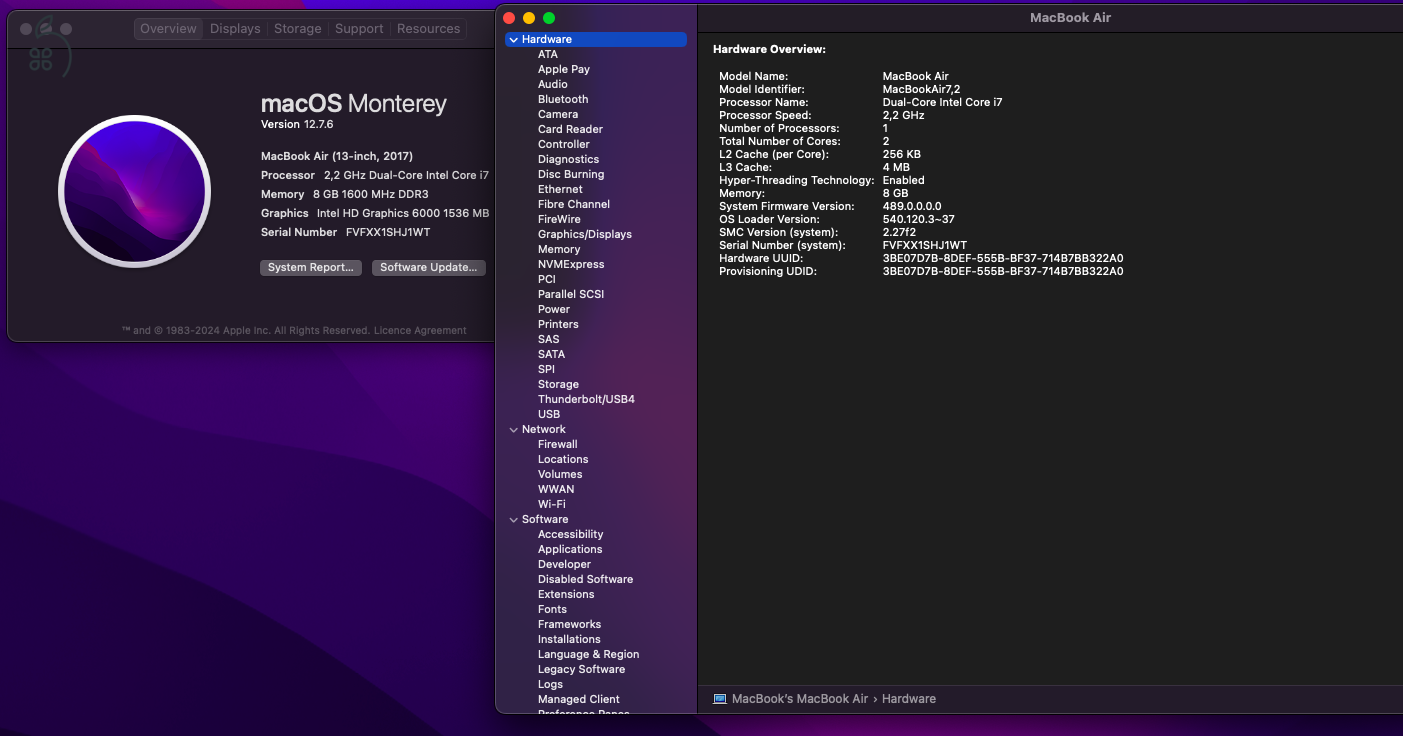
Task: Select the Support tab
Action: [x=359, y=29]
